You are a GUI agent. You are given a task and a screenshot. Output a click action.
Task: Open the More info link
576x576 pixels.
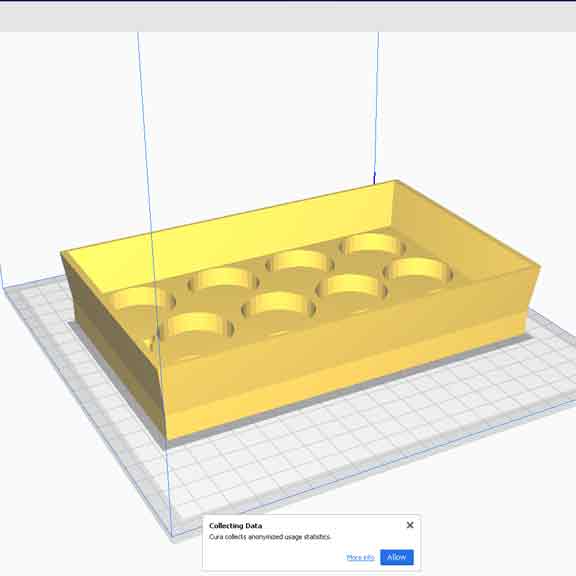coord(360,558)
